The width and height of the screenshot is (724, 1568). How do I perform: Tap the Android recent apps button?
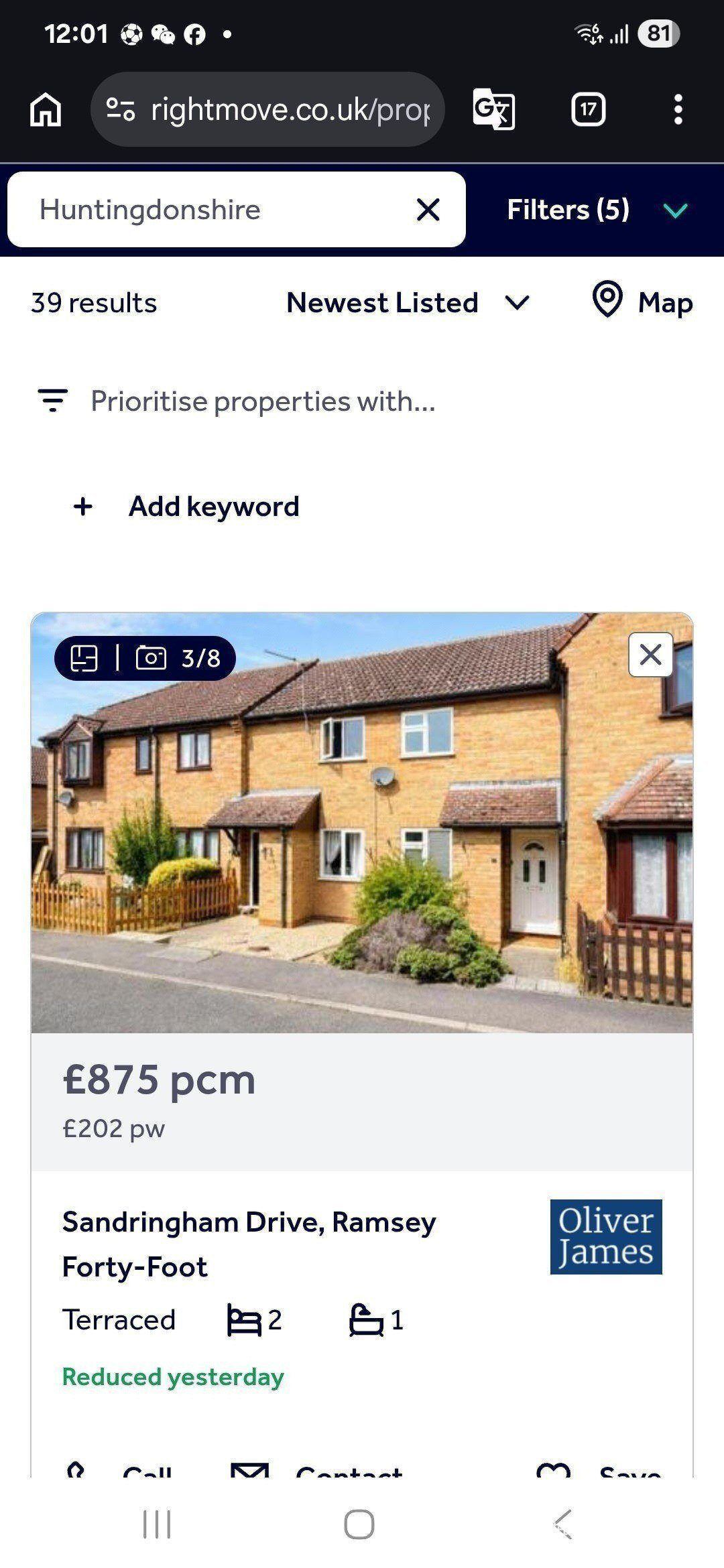click(x=158, y=1525)
